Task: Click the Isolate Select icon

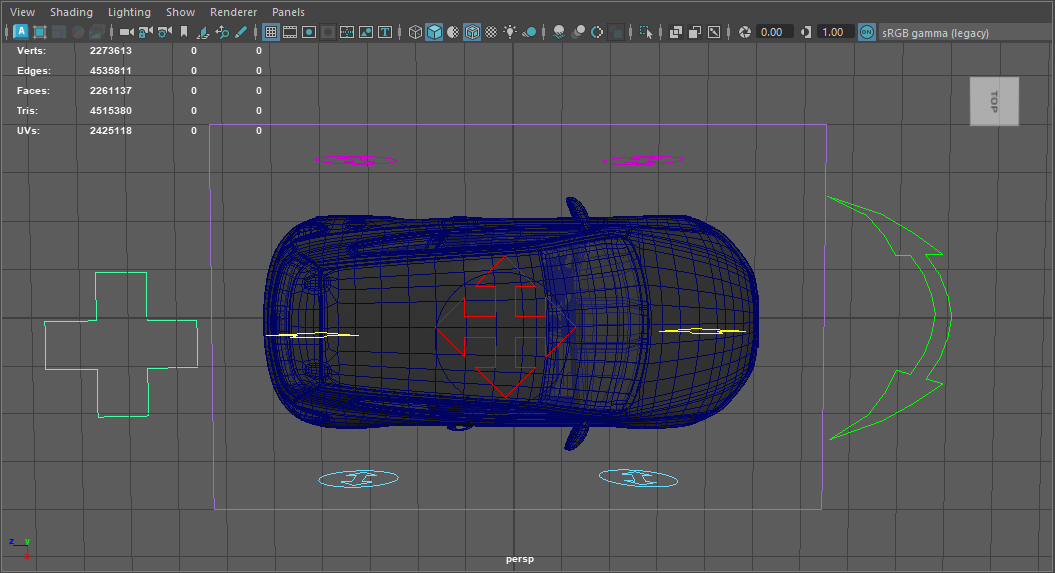Action: [x=646, y=32]
